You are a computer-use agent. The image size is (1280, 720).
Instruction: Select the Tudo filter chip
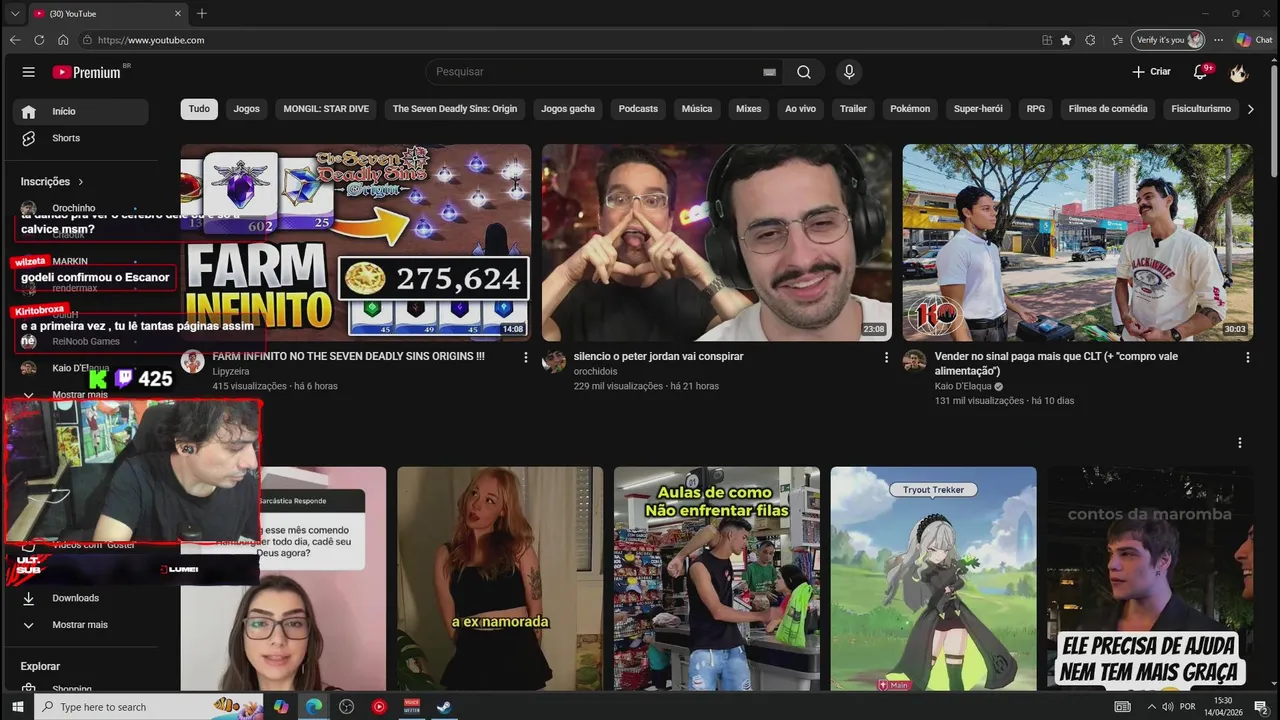coord(199,108)
